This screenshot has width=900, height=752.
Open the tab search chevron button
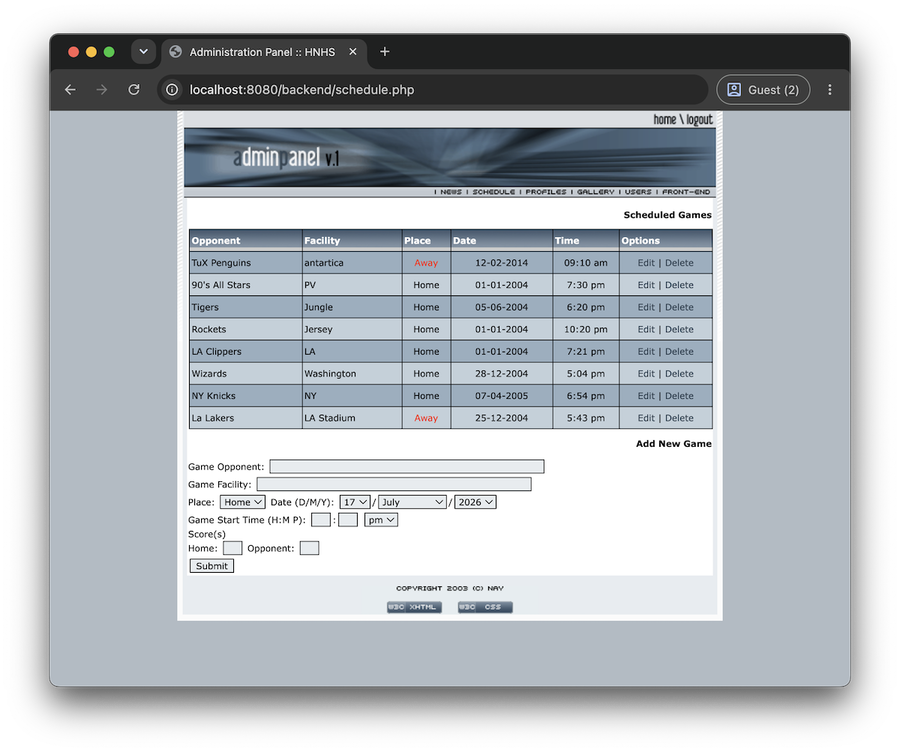point(143,52)
